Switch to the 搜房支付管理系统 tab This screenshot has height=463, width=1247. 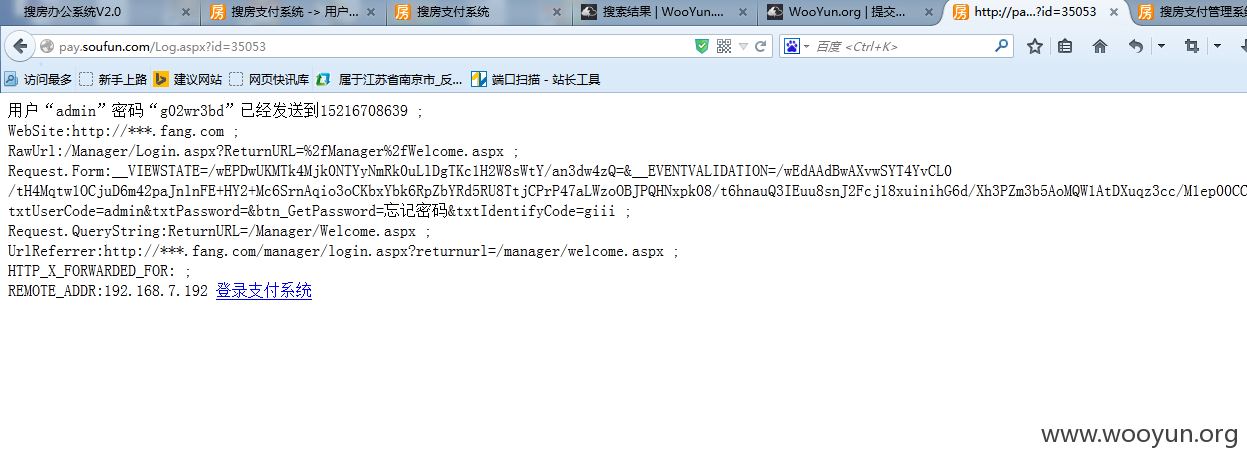(1190, 12)
